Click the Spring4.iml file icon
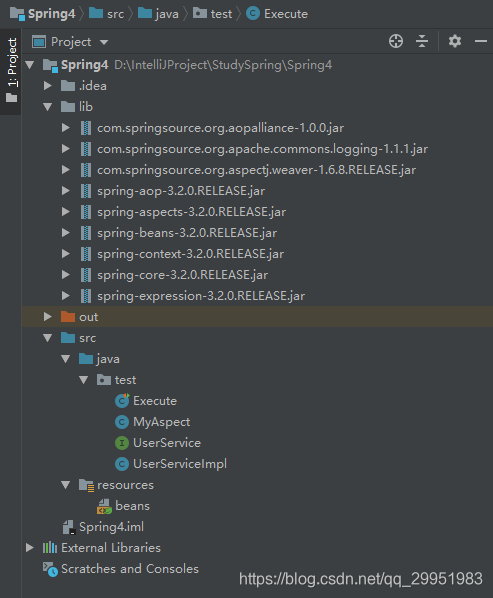 tap(69, 527)
